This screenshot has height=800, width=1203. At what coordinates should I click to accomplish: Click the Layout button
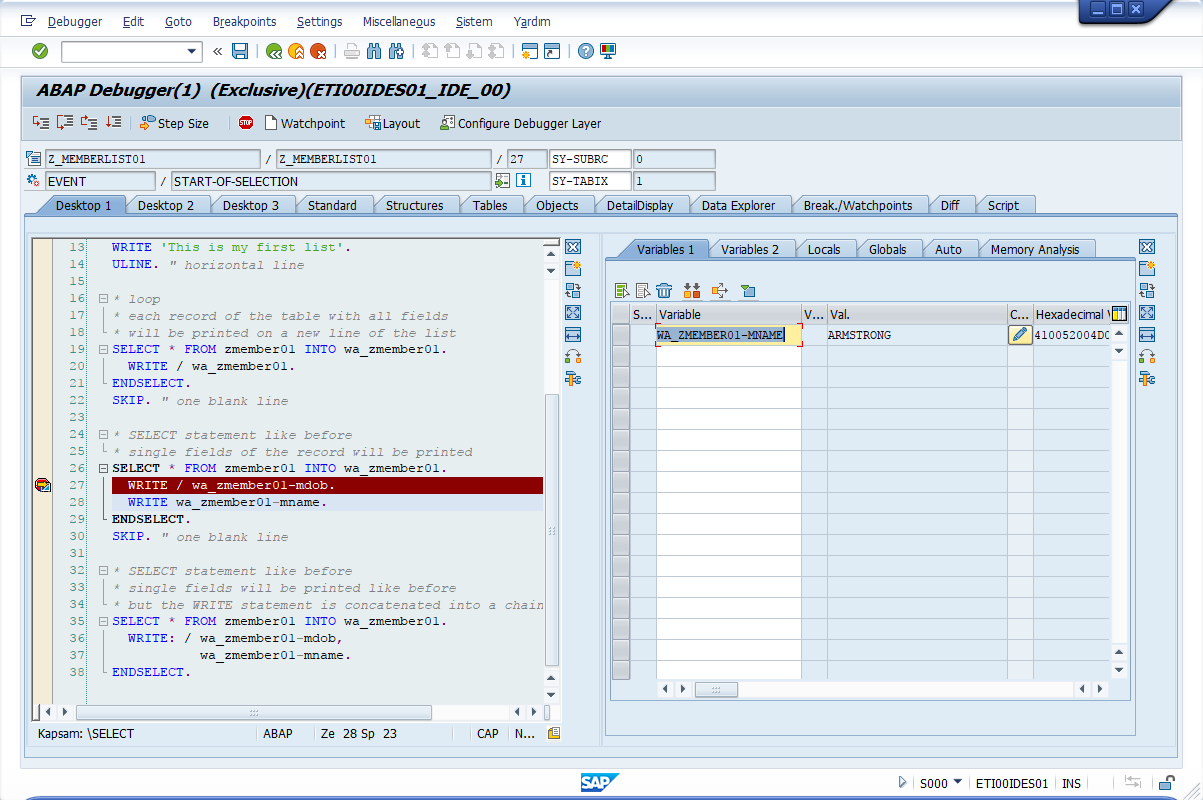[392, 123]
